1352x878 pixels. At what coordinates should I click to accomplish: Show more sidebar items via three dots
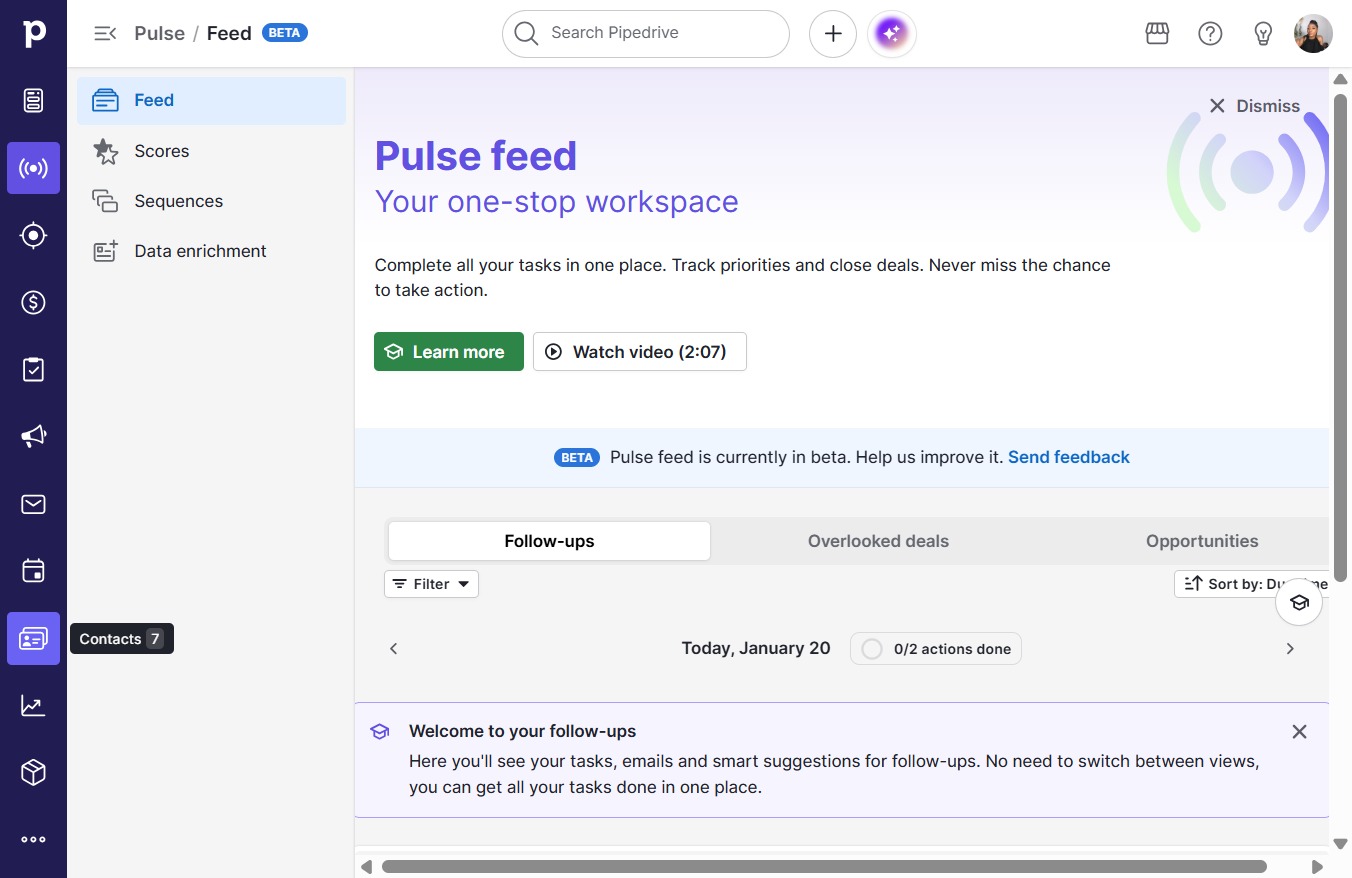click(x=33, y=840)
